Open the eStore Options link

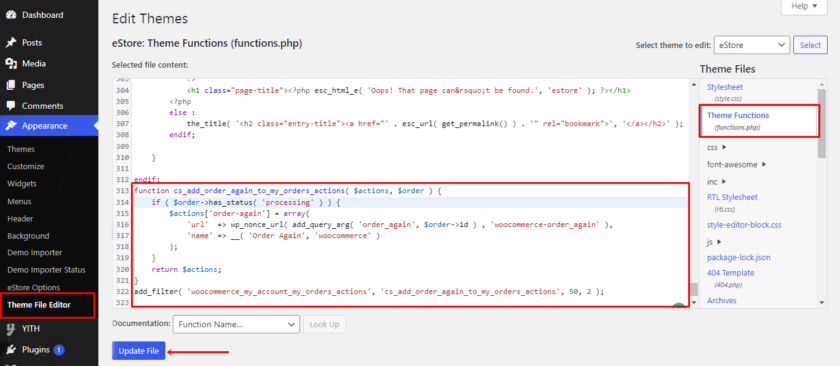33,287
